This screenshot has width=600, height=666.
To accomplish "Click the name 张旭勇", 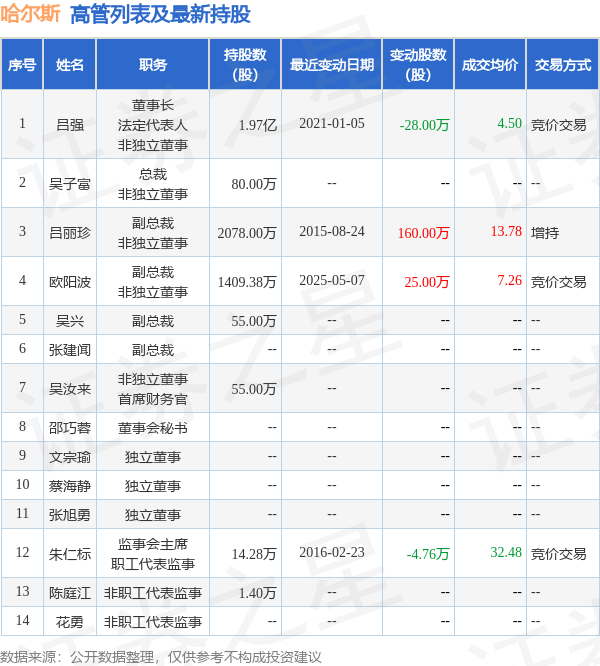I will pyautogui.click(x=70, y=515).
